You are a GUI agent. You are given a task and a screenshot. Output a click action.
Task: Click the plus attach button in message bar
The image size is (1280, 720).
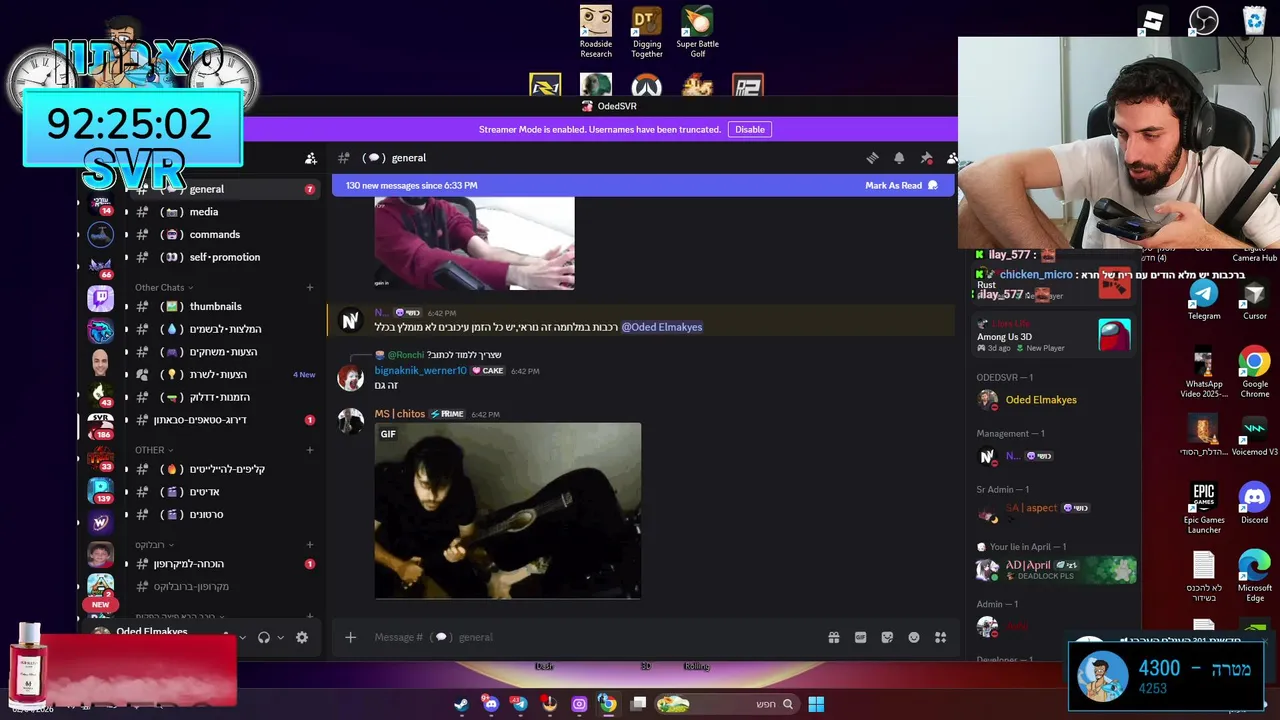350,637
